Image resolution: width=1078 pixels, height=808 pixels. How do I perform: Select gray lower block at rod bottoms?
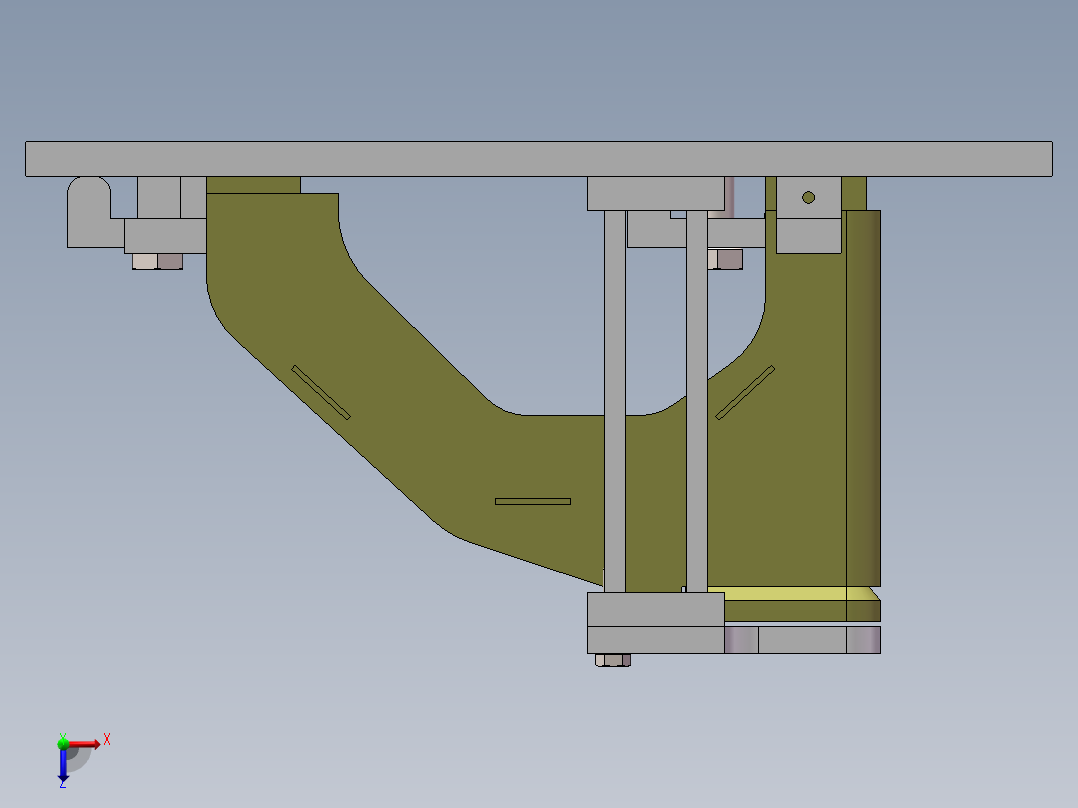coord(655,609)
